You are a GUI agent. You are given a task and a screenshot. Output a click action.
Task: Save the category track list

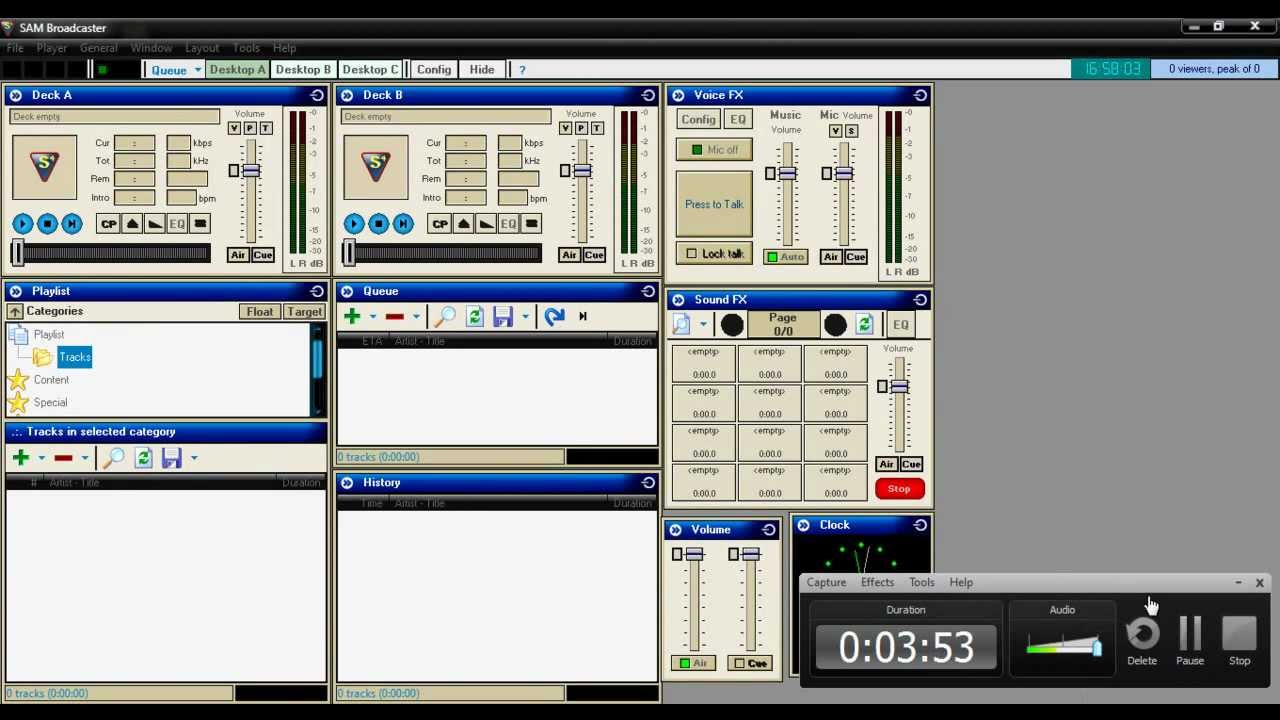click(x=171, y=458)
